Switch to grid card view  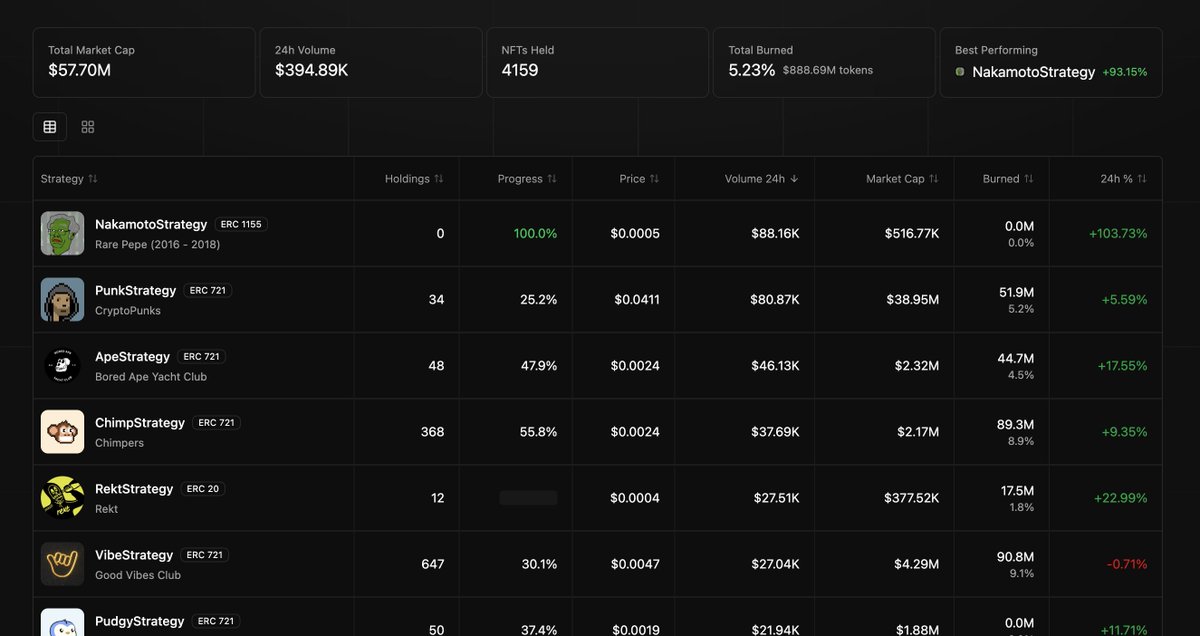[x=88, y=127]
